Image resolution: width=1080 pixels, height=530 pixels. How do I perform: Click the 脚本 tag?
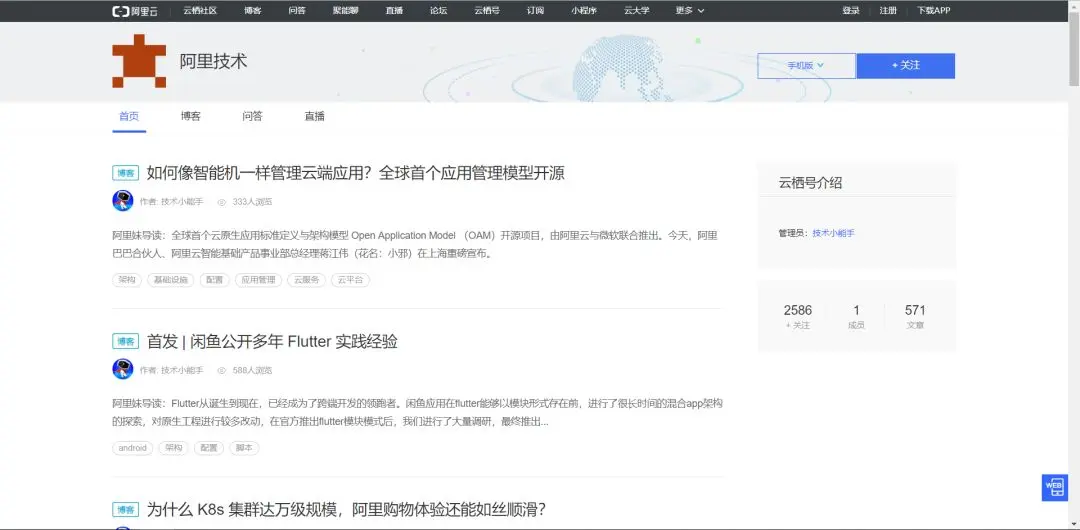[x=244, y=448]
